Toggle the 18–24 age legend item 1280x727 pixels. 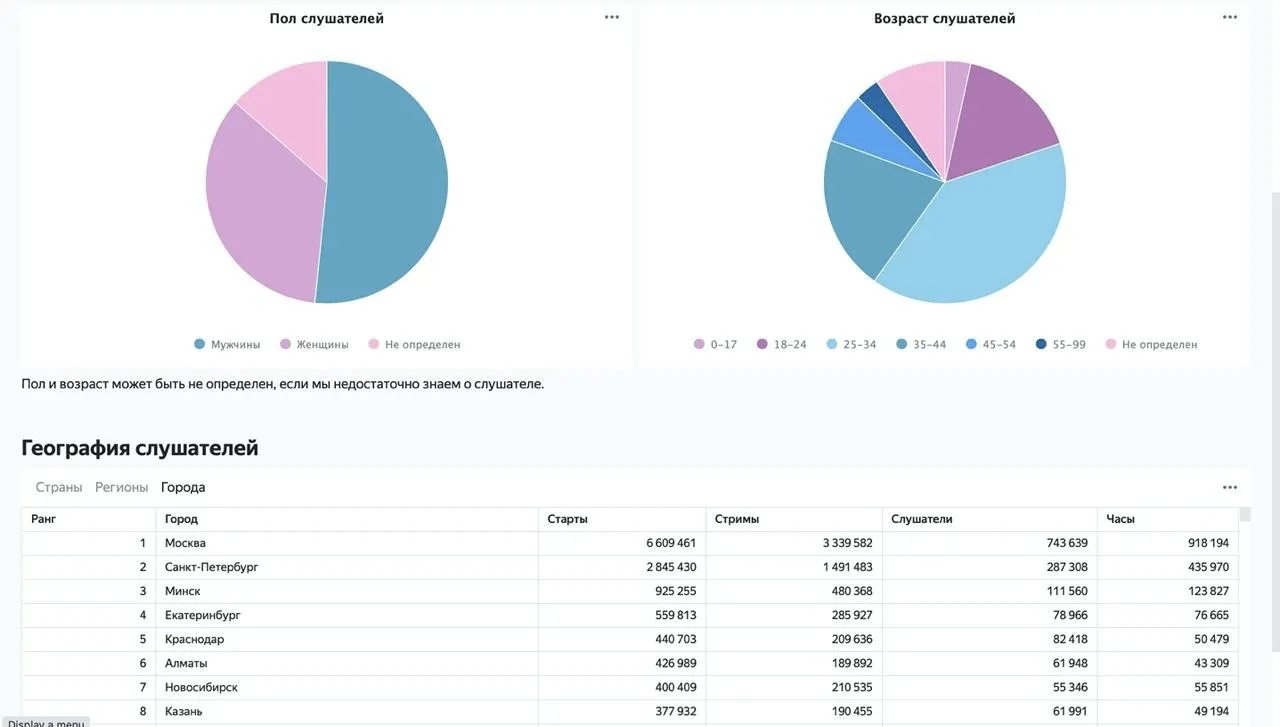(x=782, y=344)
